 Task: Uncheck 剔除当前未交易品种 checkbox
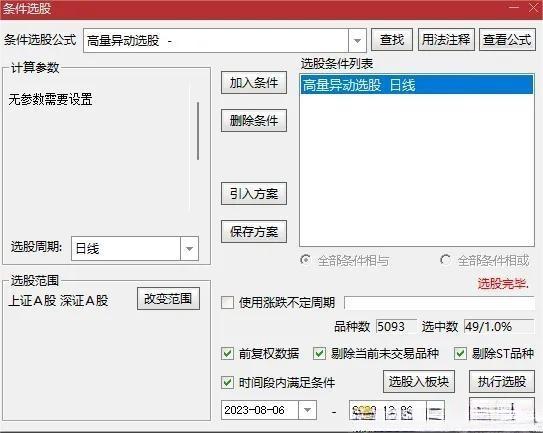pyautogui.click(x=319, y=354)
